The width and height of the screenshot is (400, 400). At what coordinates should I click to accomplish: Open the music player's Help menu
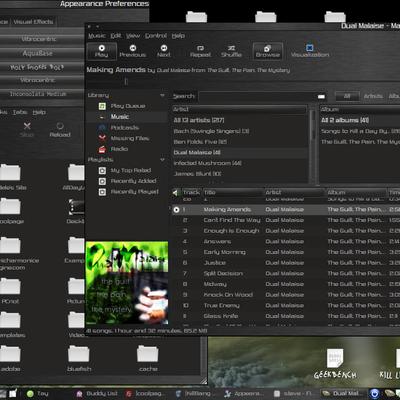click(x=178, y=36)
